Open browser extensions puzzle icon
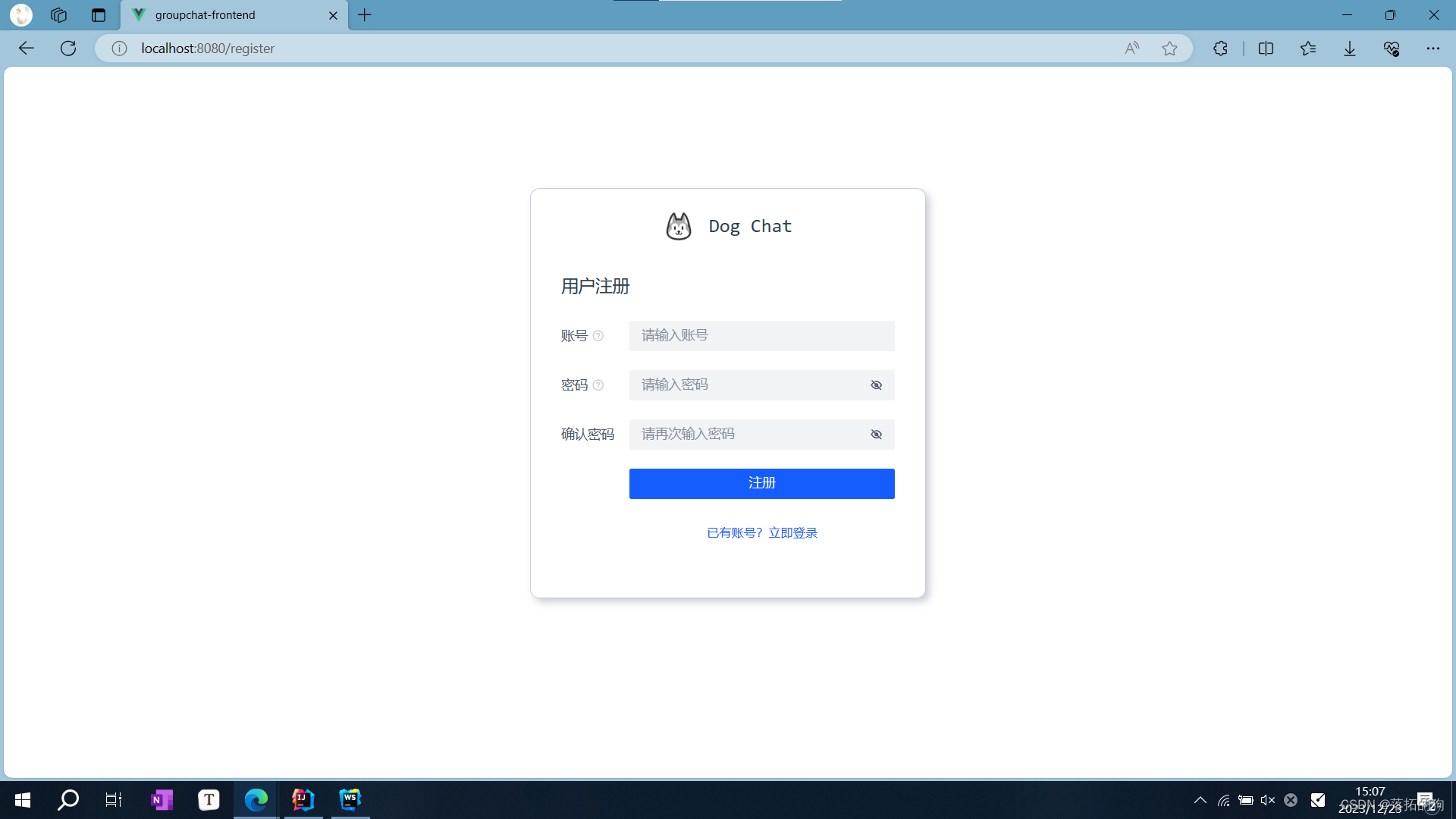The image size is (1456, 819). pos(1220,49)
